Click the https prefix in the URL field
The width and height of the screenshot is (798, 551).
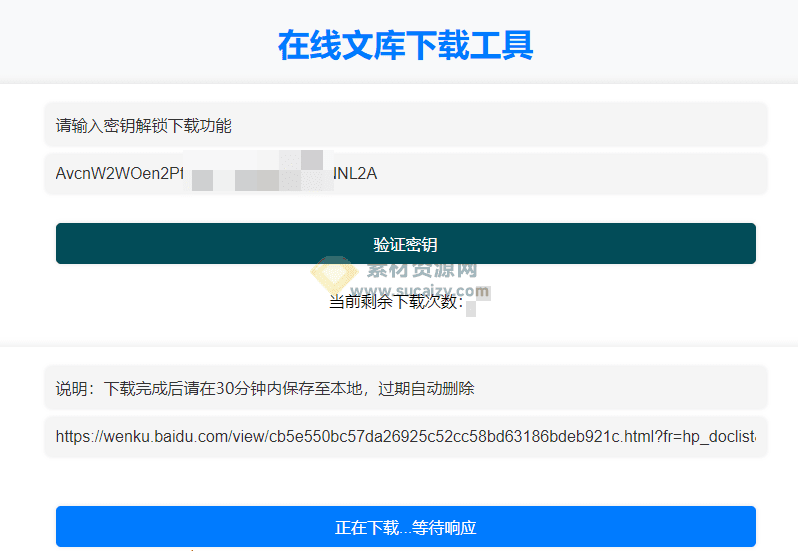(x=75, y=436)
